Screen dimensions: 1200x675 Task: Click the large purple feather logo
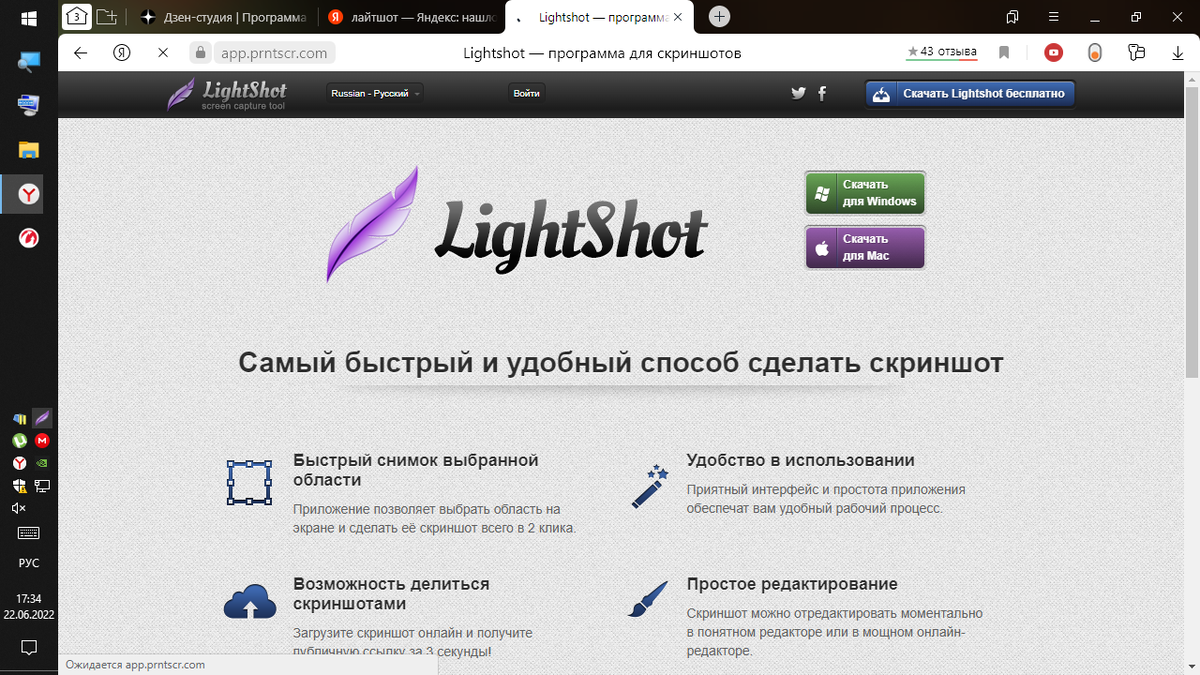coord(372,224)
